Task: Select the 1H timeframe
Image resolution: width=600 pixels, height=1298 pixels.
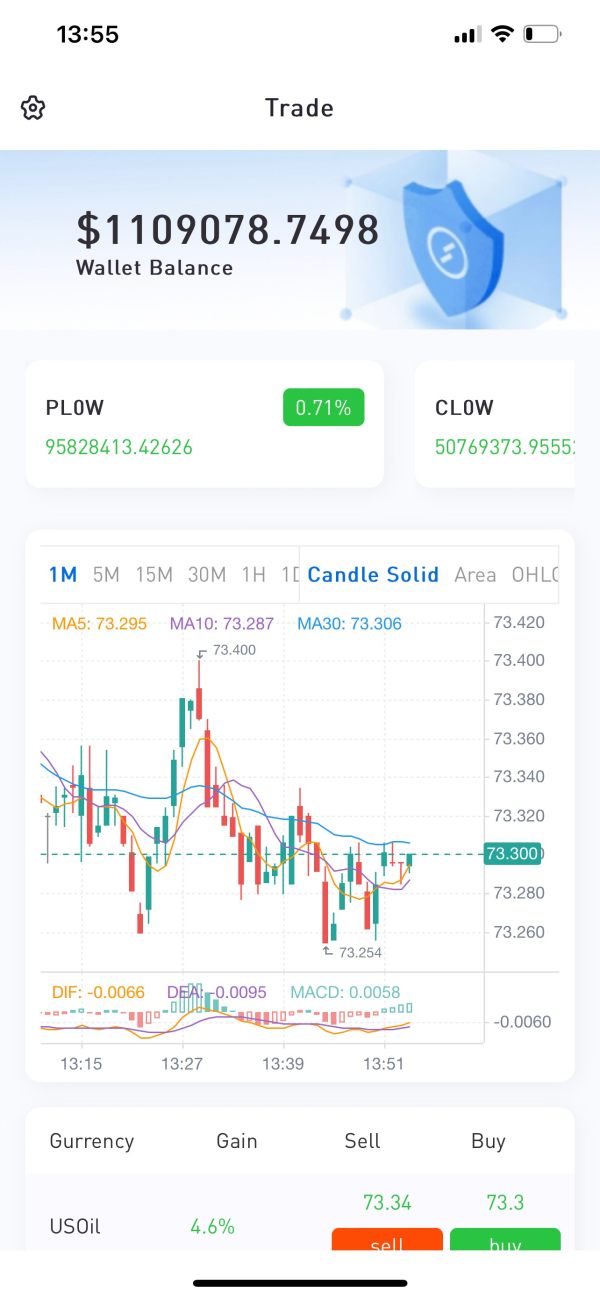Action: (254, 575)
